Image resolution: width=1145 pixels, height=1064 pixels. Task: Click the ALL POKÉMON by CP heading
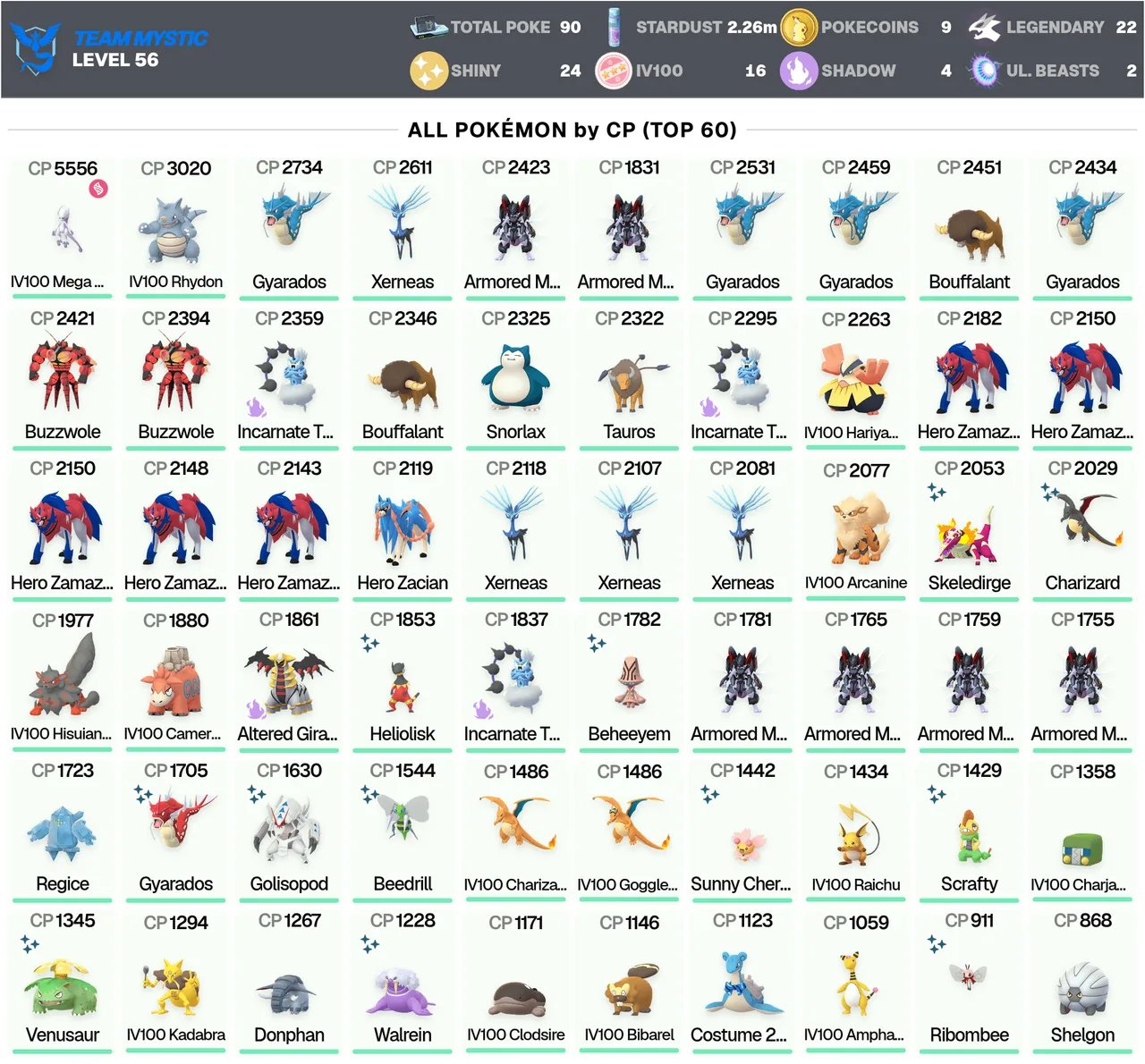[x=572, y=130]
